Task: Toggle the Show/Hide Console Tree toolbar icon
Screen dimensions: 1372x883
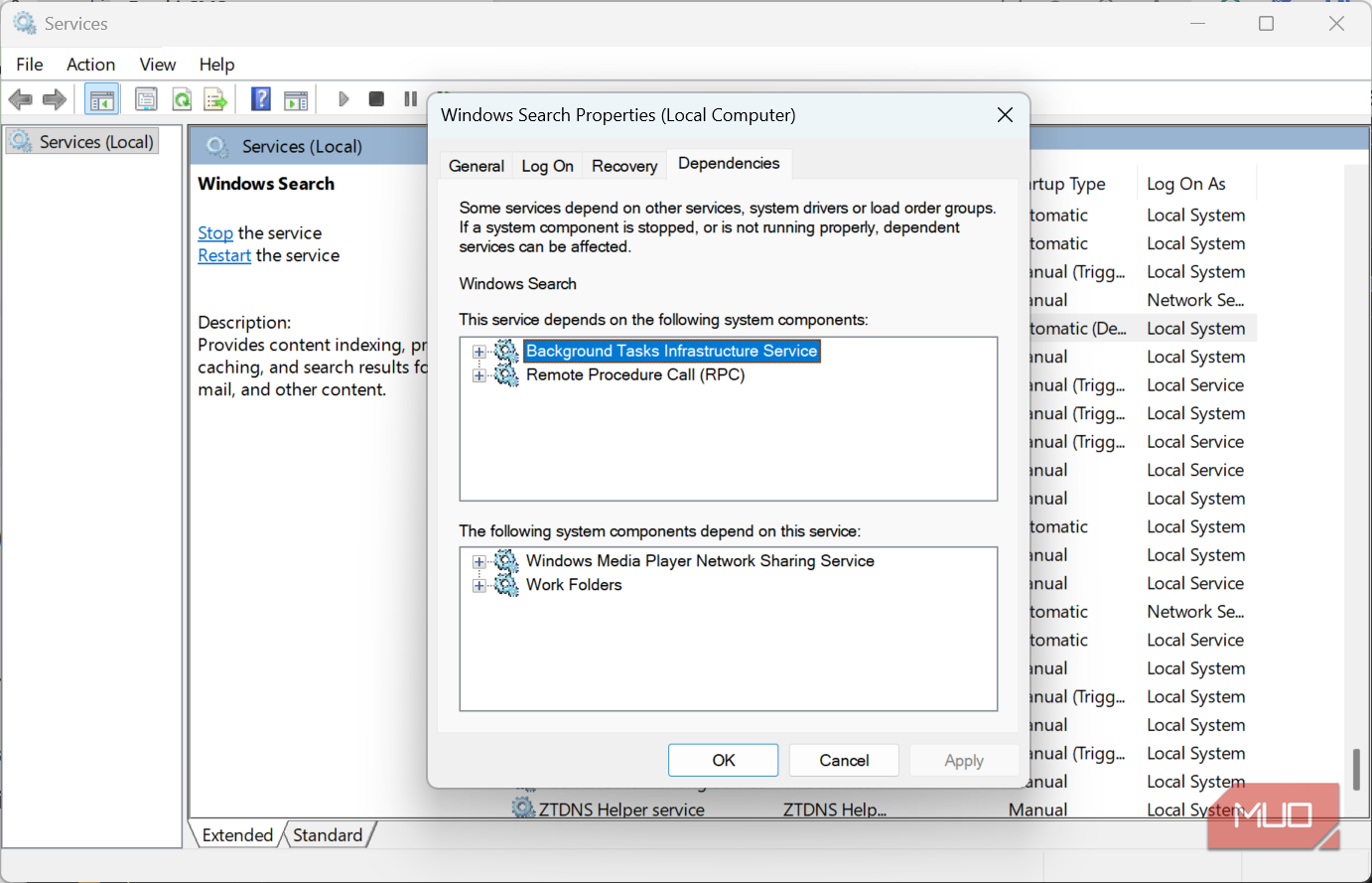Action: point(102,99)
